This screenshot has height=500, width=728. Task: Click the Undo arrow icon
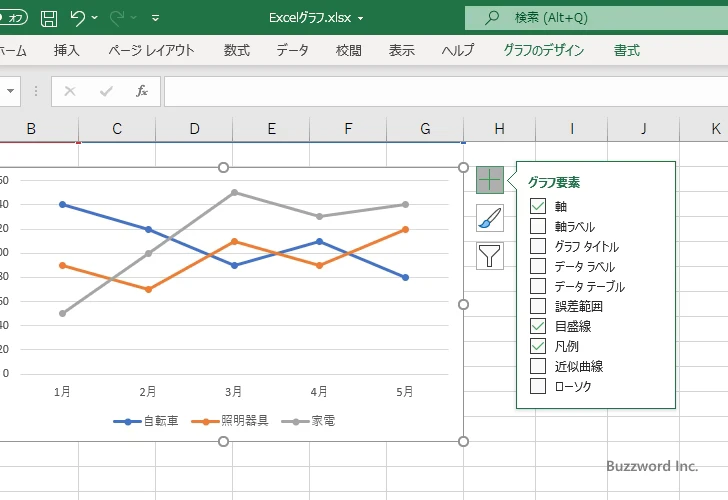[x=78, y=18]
